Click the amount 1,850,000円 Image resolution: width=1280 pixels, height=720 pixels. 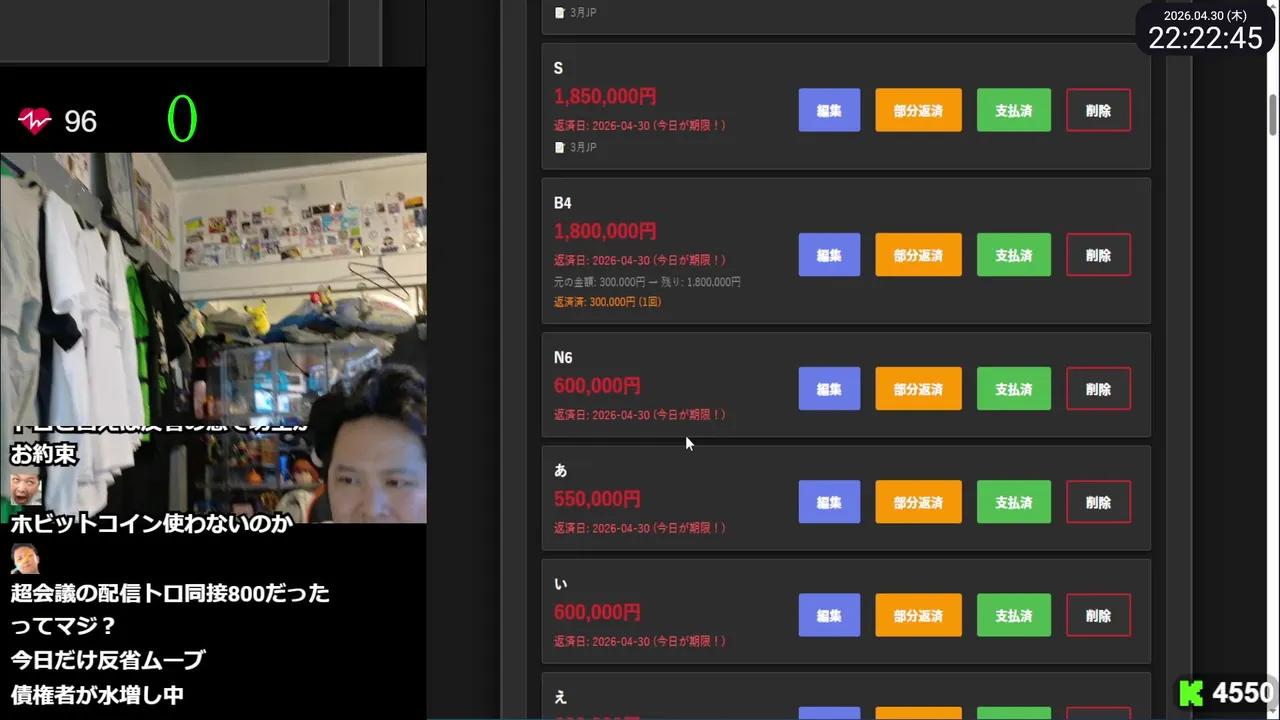click(x=605, y=97)
